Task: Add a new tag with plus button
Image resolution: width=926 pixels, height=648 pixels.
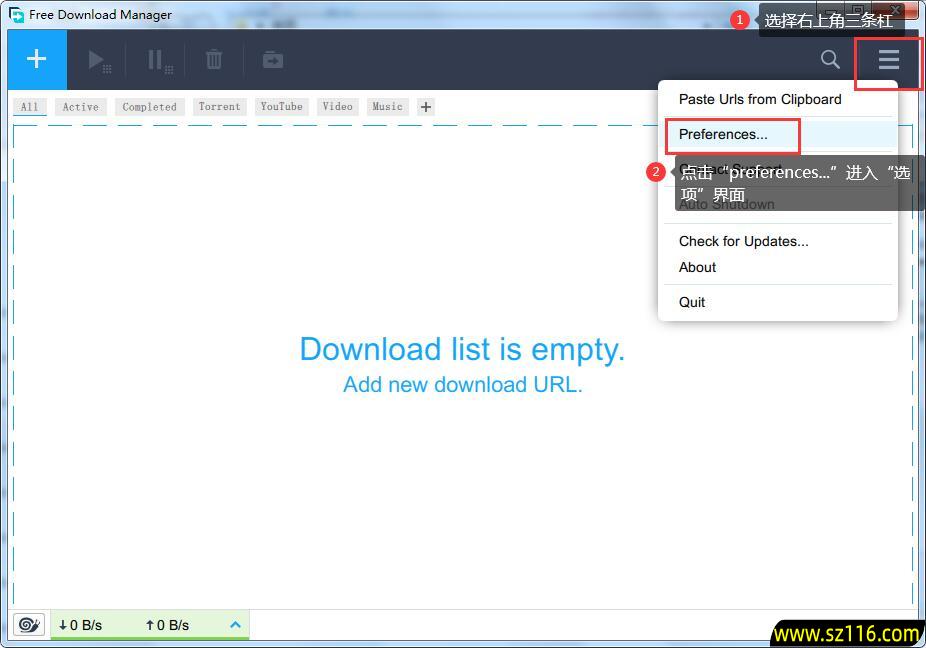Action: pyautogui.click(x=426, y=107)
